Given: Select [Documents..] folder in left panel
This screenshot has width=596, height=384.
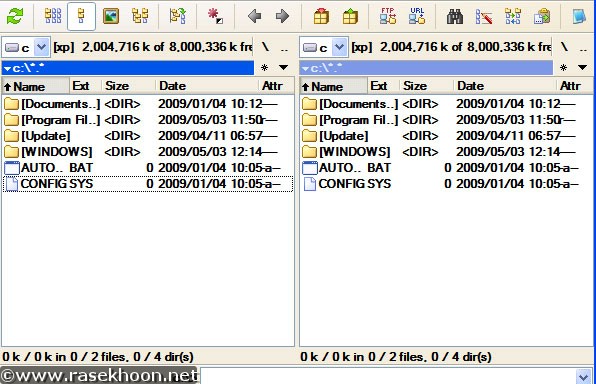Looking at the screenshot, I should (148, 104).
